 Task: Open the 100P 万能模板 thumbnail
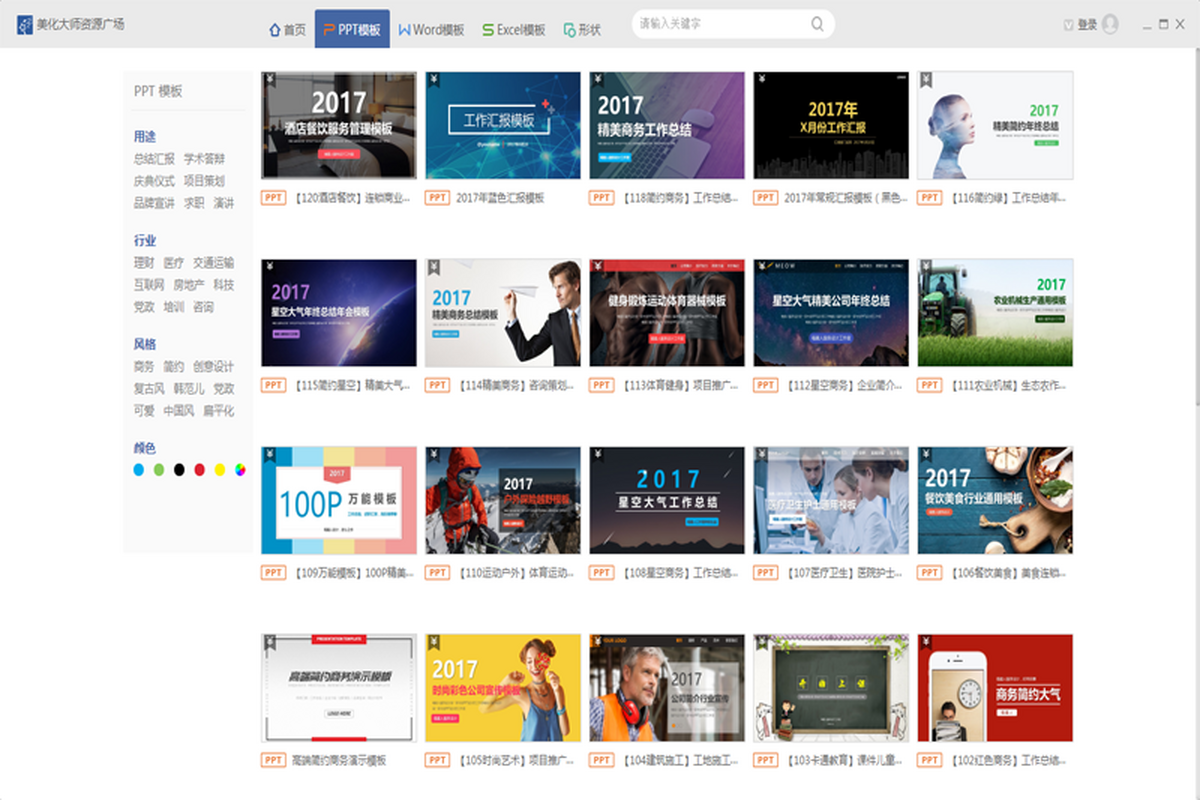tap(339, 500)
